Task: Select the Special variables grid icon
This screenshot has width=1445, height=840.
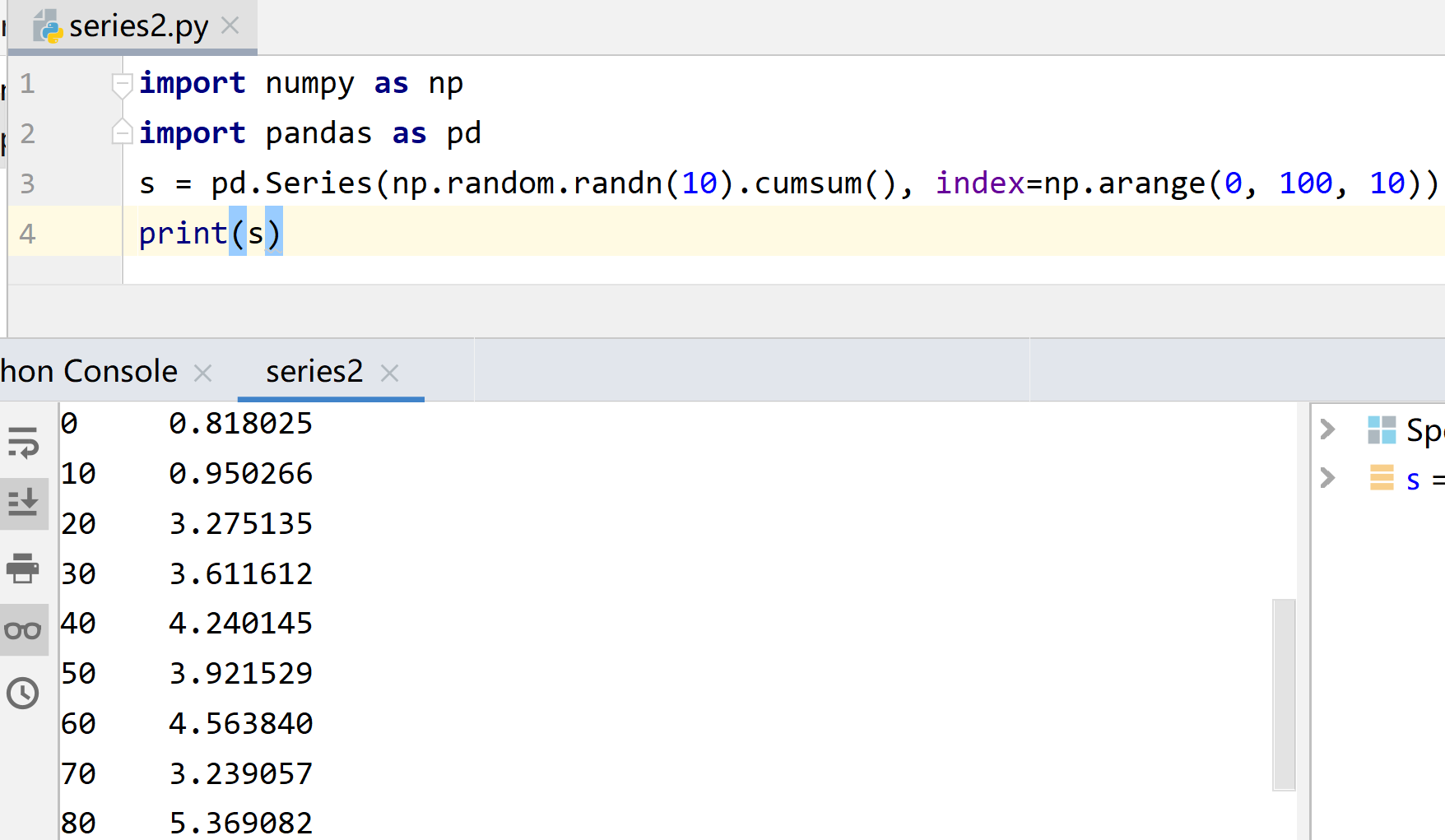Action: click(1383, 429)
